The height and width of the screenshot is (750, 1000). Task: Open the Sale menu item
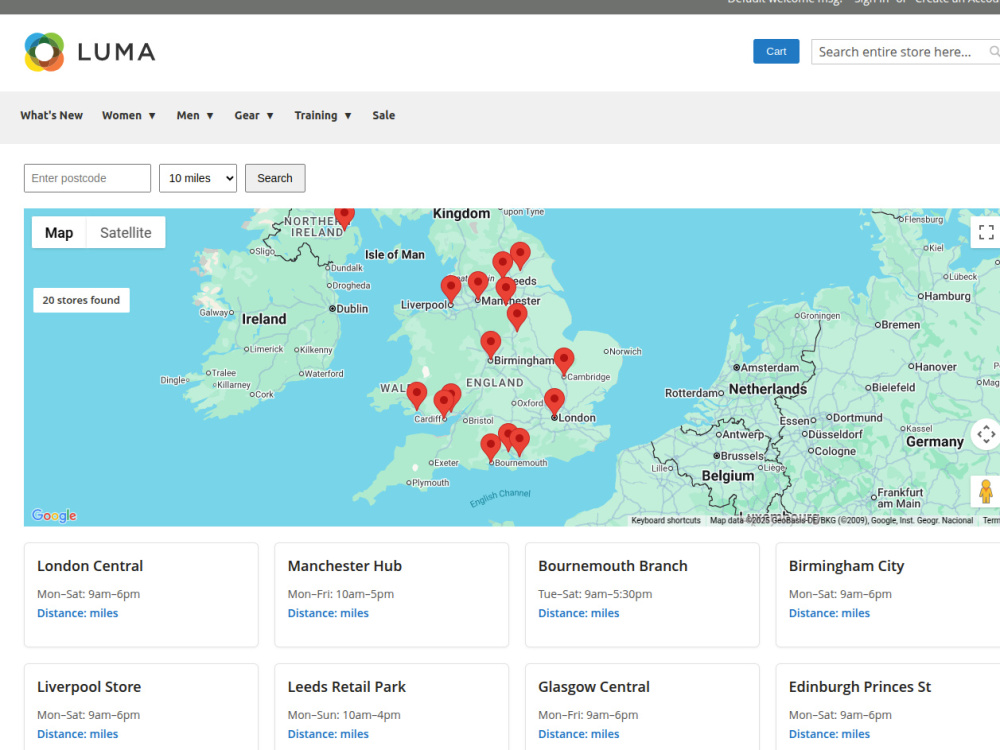[x=384, y=115]
